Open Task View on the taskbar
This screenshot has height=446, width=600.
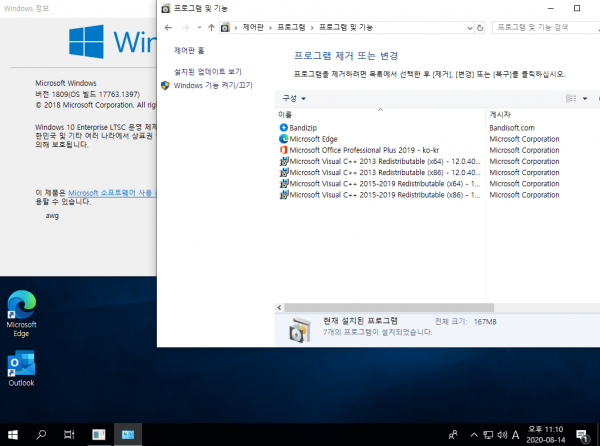click(x=69, y=435)
